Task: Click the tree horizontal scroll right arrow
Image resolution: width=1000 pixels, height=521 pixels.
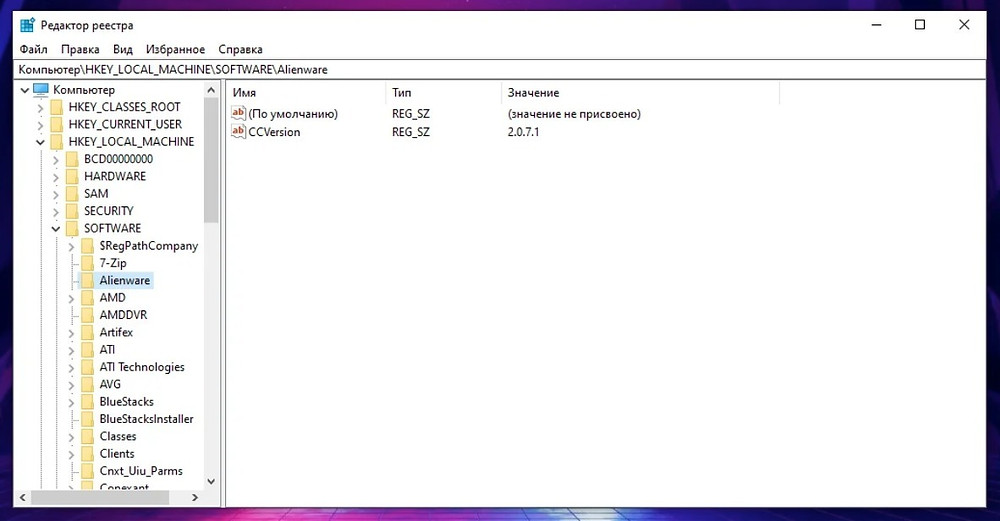Action: pos(195,497)
